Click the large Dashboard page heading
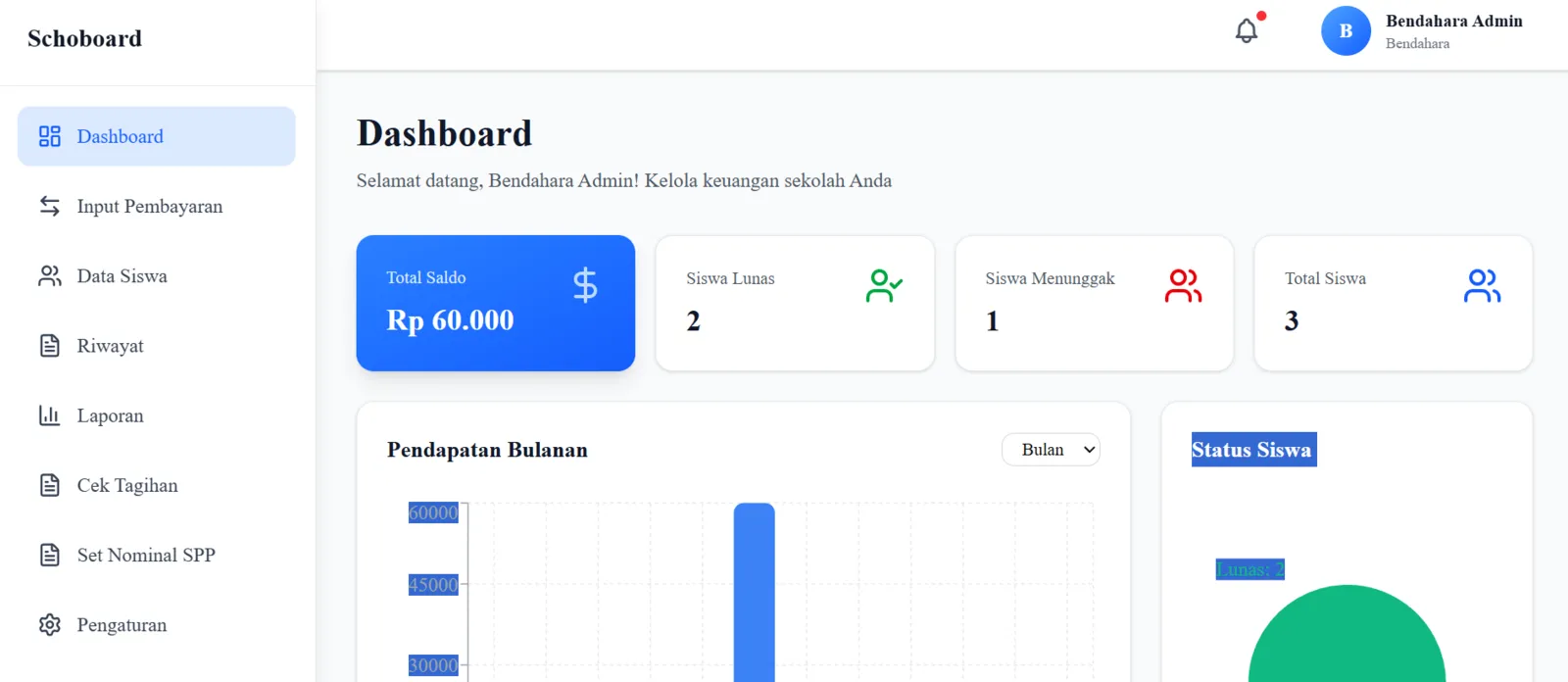The height and width of the screenshot is (682, 1568). [x=444, y=133]
